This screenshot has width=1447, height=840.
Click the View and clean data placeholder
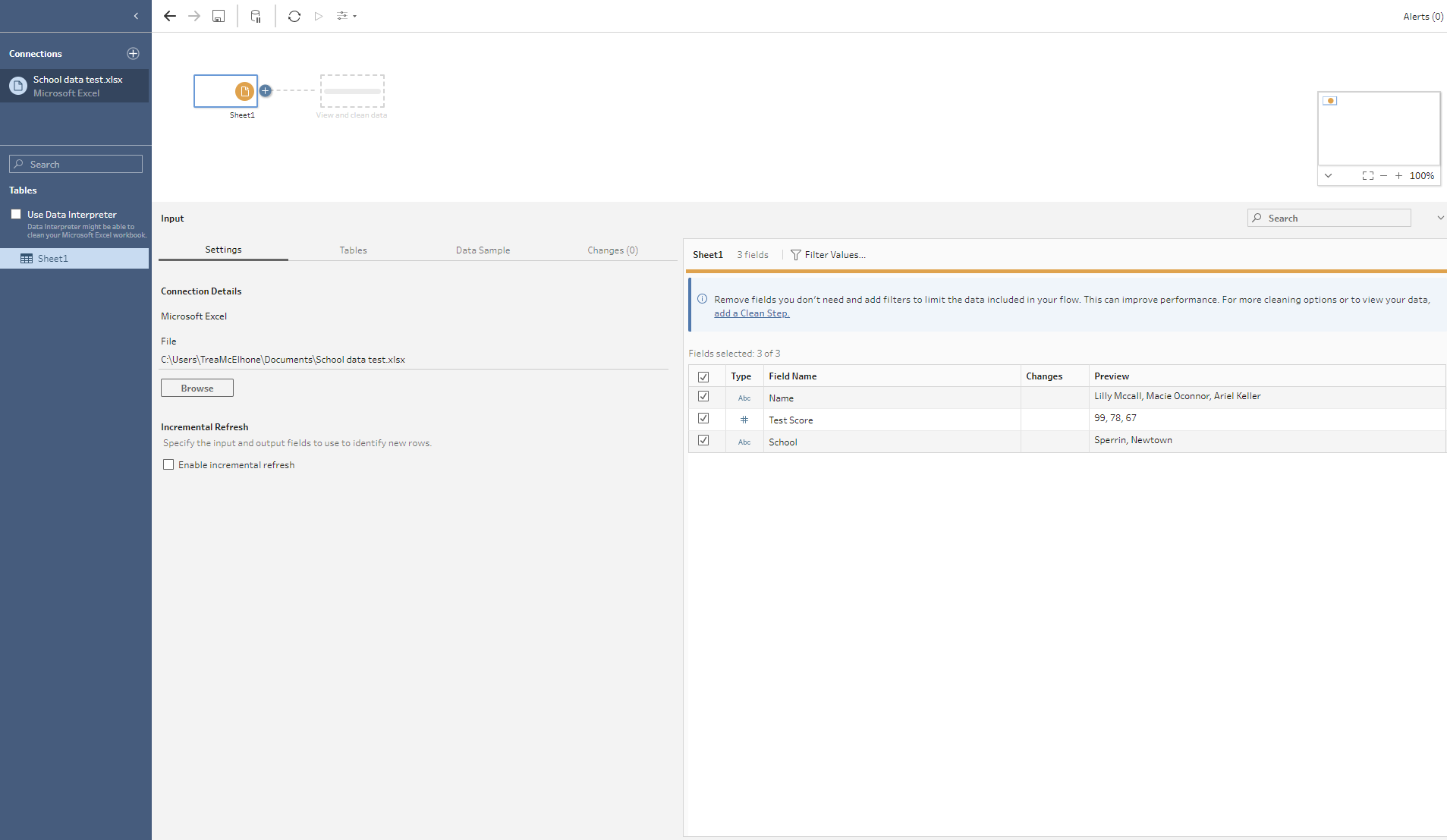[352, 91]
